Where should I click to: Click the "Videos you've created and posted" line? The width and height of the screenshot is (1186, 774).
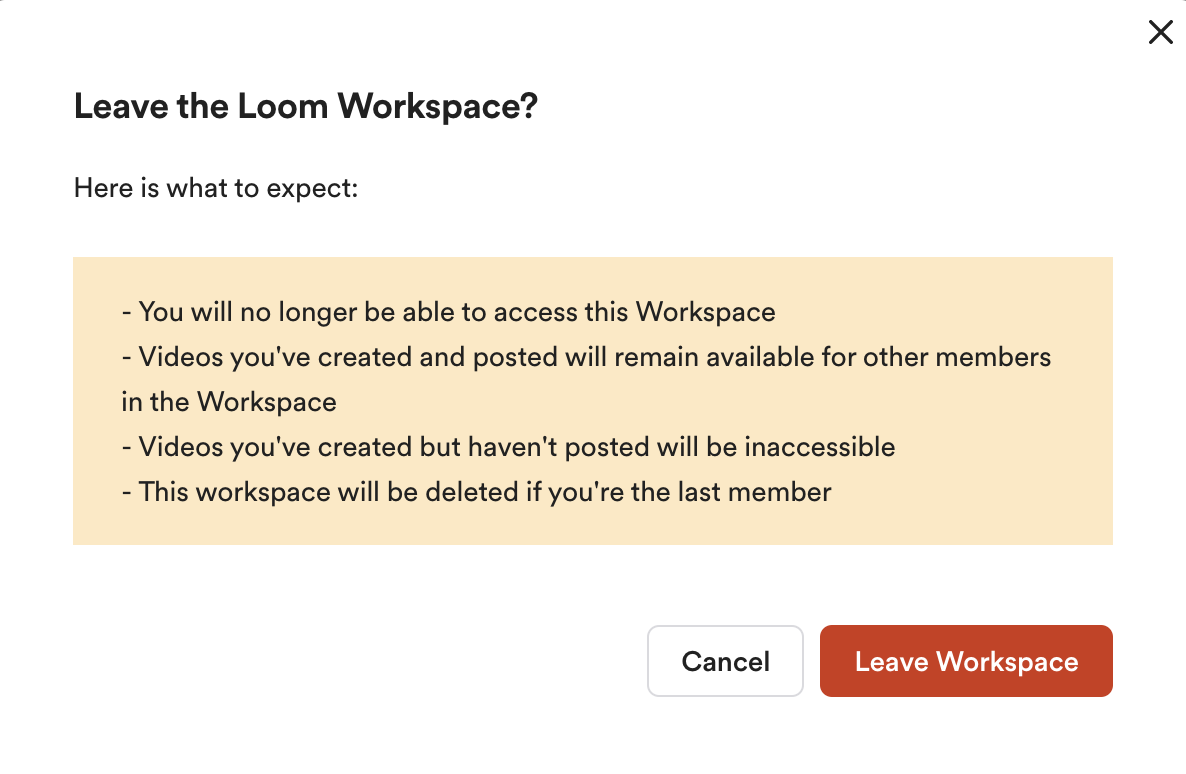586,357
